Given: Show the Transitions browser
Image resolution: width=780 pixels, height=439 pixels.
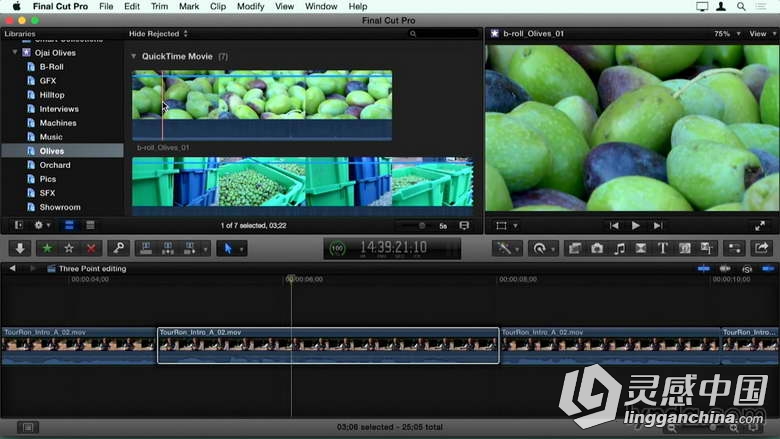Looking at the screenshot, I should coord(641,248).
